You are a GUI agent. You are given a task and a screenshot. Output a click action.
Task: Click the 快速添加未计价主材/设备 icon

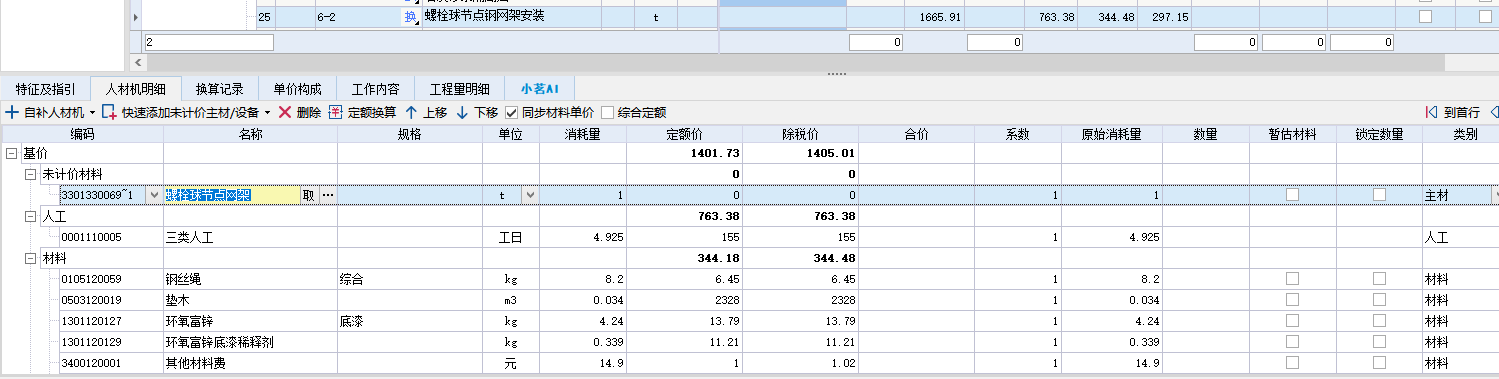(109, 113)
